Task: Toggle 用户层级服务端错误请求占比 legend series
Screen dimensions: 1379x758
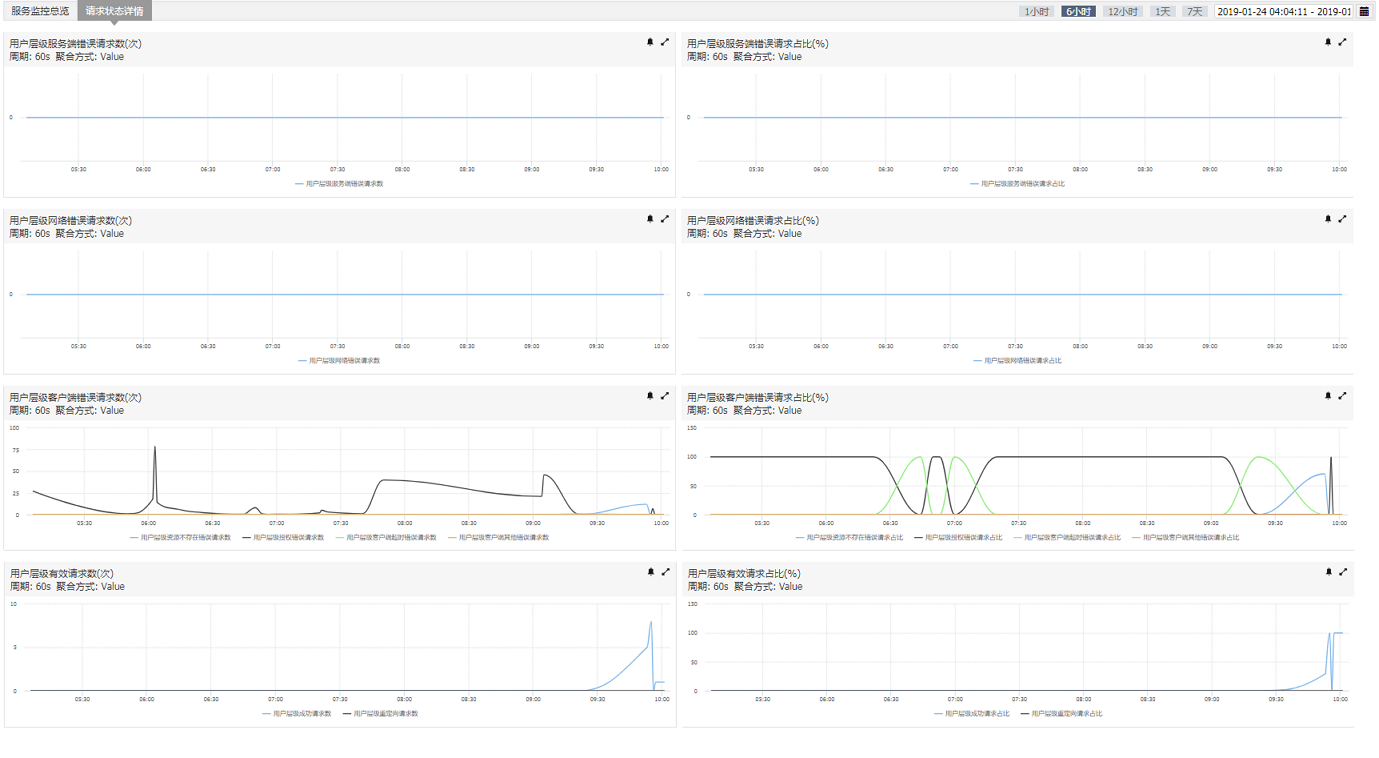Action: point(1017,184)
